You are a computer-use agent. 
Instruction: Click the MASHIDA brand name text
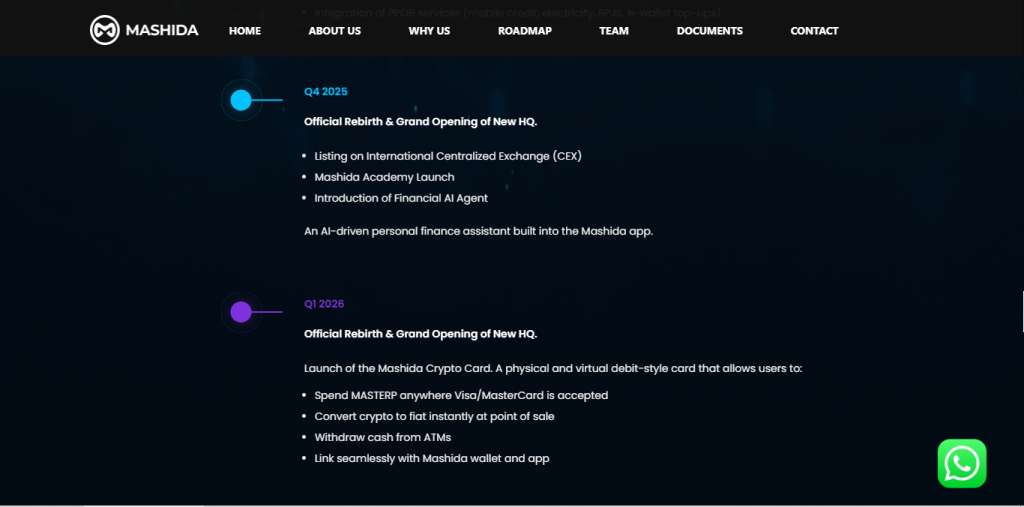(x=162, y=30)
